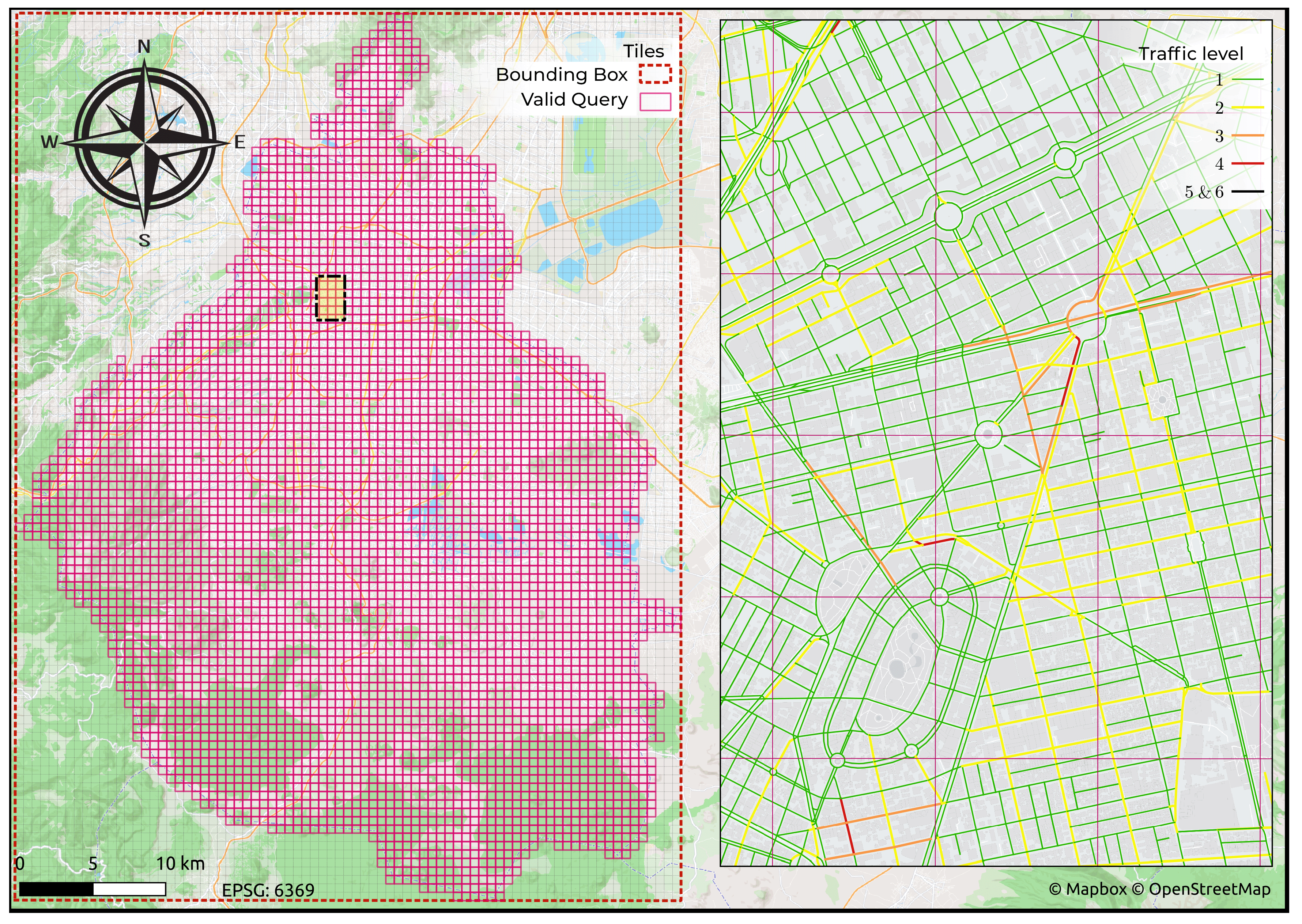Click the EPSG: 6369 text
This screenshot has height=924, width=1302.
[x=268, y=890]
